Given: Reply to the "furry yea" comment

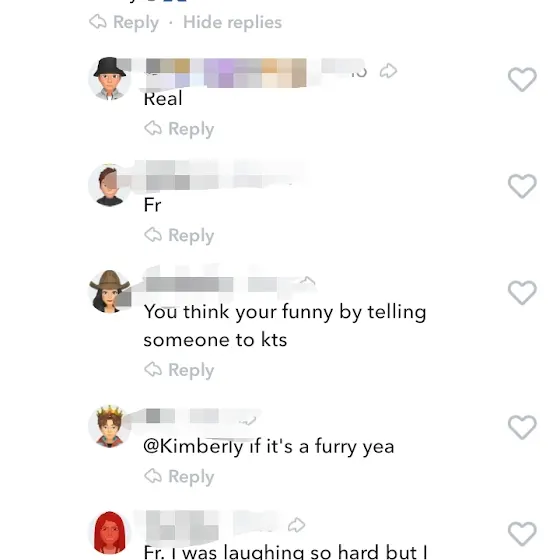Looking at the screenshot, I should click(179, 476).
